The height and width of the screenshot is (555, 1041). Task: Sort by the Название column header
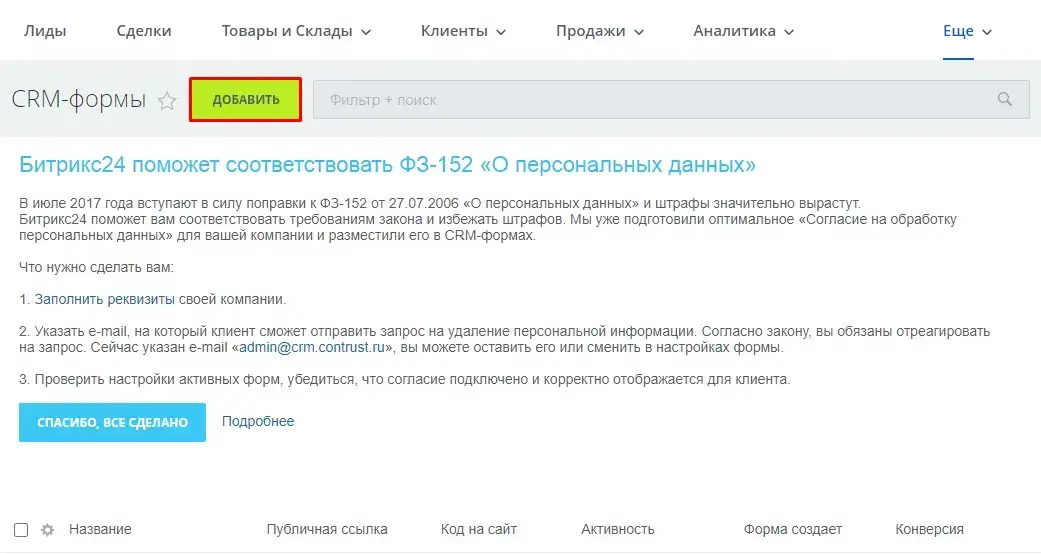pos(100,530)
